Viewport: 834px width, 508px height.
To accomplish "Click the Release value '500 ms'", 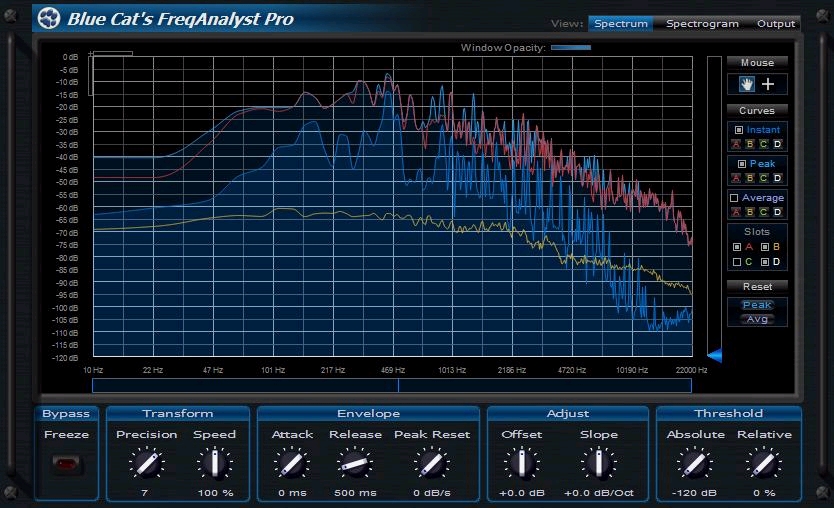I will (355, 493).
